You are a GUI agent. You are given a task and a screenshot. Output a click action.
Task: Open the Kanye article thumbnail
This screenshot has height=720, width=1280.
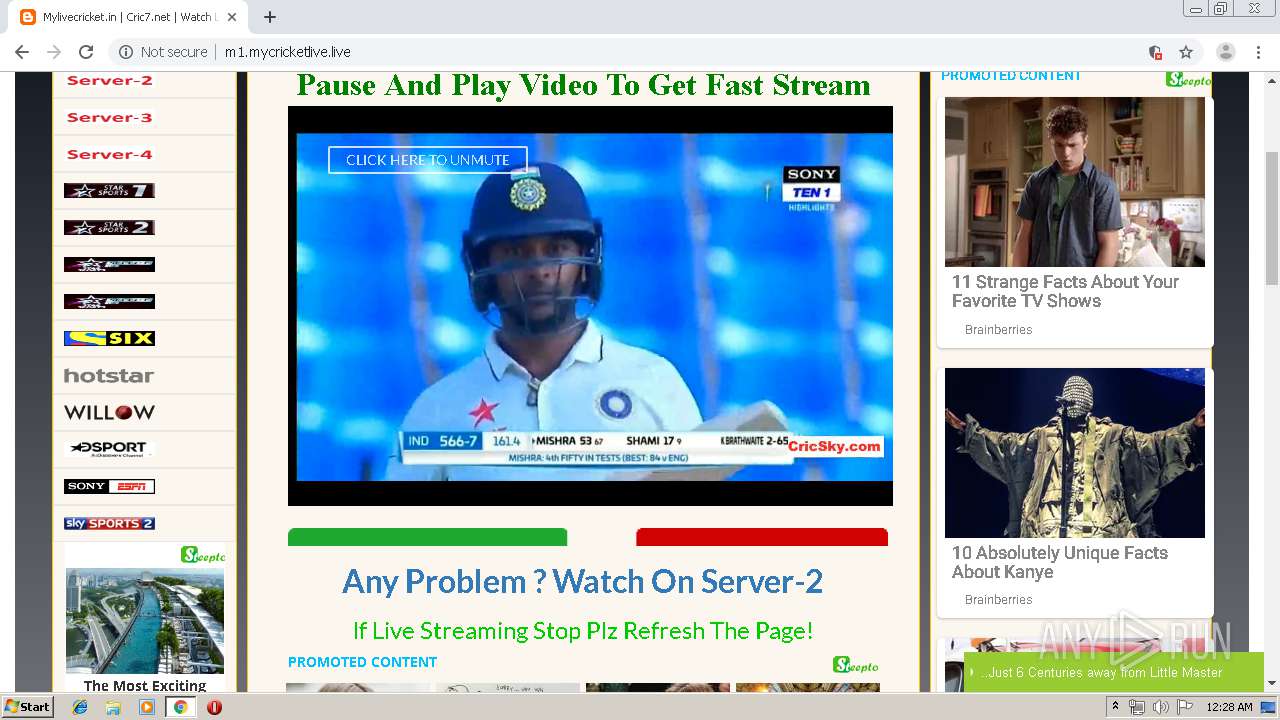(1075, 453)
